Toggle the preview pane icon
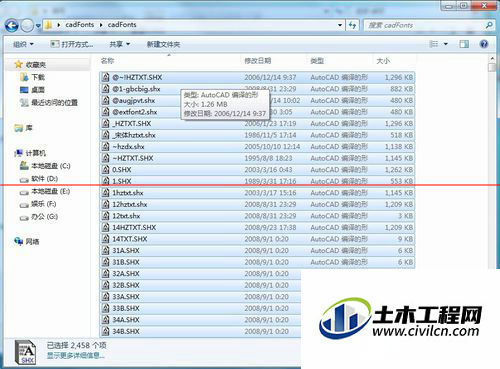500x369 pixels. pos(464,44)
